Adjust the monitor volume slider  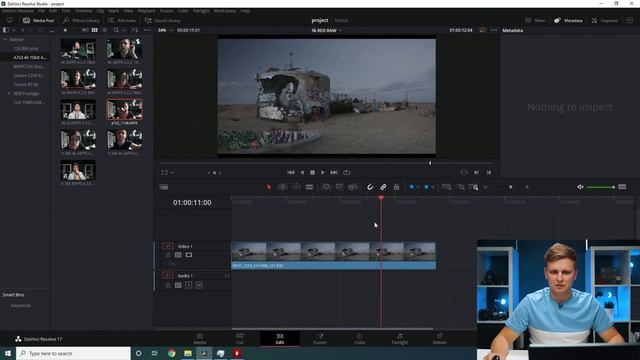coord(601,187)
